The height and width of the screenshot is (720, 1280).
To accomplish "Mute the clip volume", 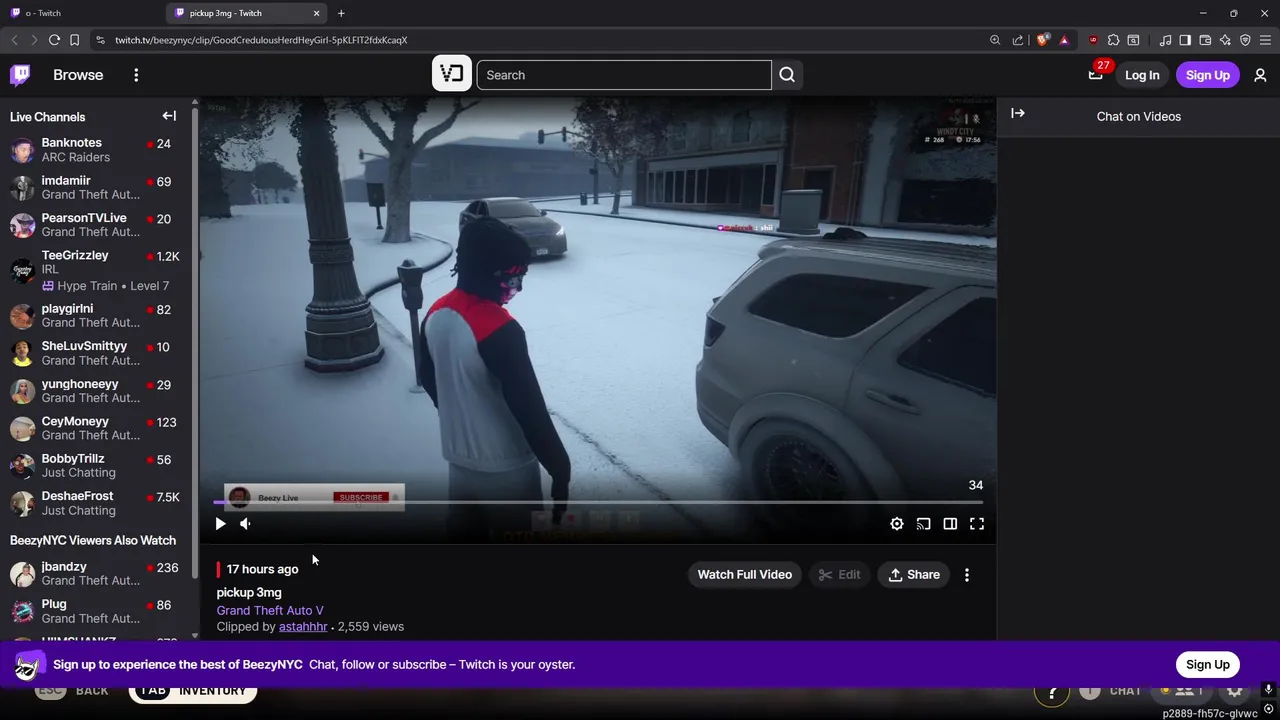I will point(245,524).
